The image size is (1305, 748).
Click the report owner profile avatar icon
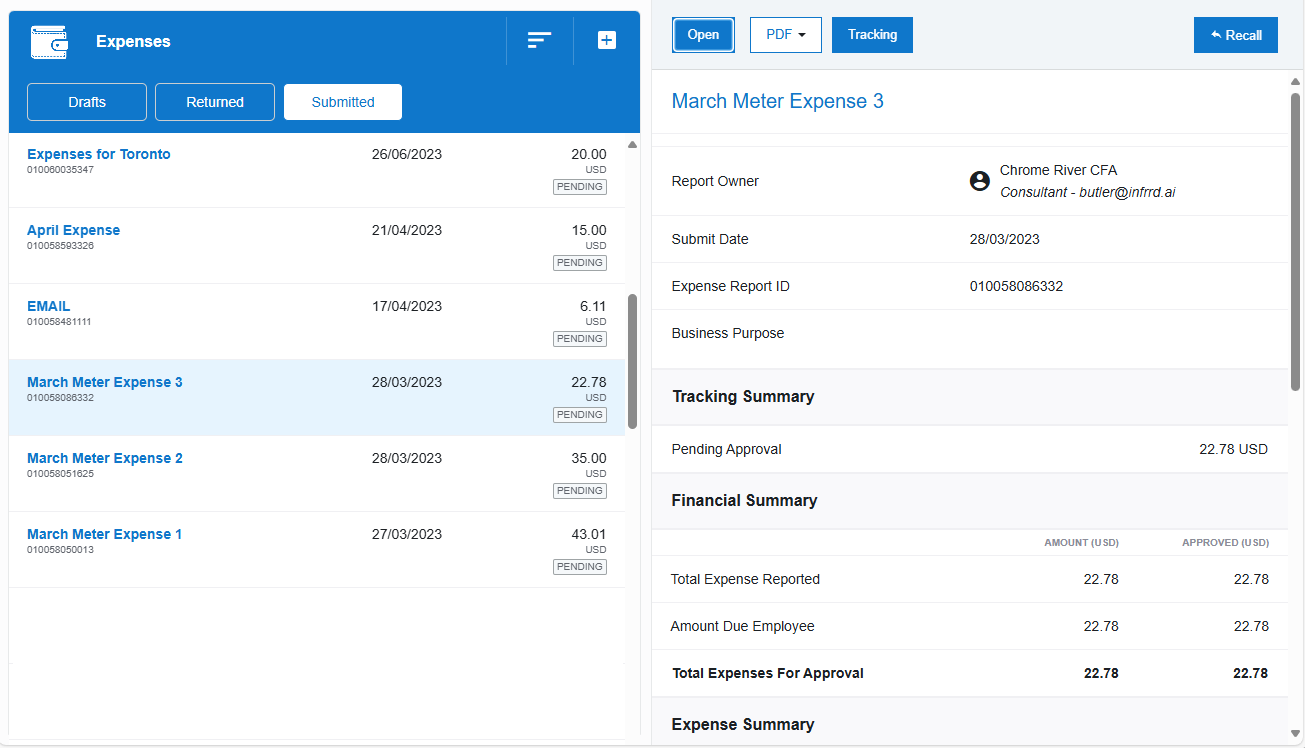pos(980,181)
